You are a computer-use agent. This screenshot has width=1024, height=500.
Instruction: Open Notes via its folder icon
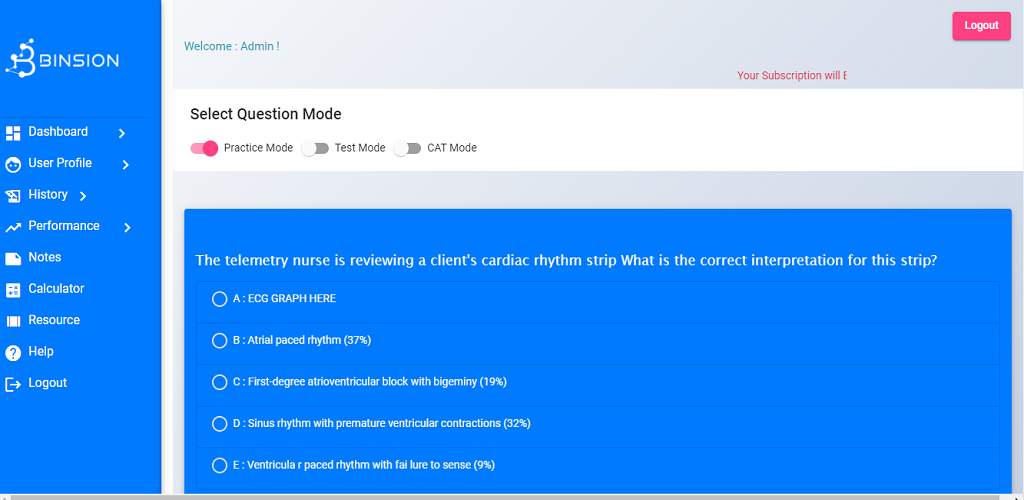coord(13,258)
